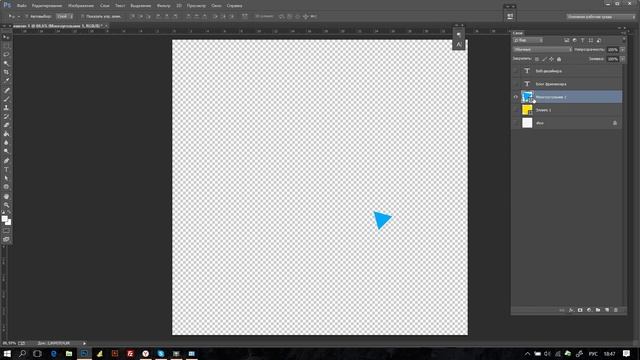Select the Move tool
Viewport: 640px width, 360px height.
click(x=6, y=37)
